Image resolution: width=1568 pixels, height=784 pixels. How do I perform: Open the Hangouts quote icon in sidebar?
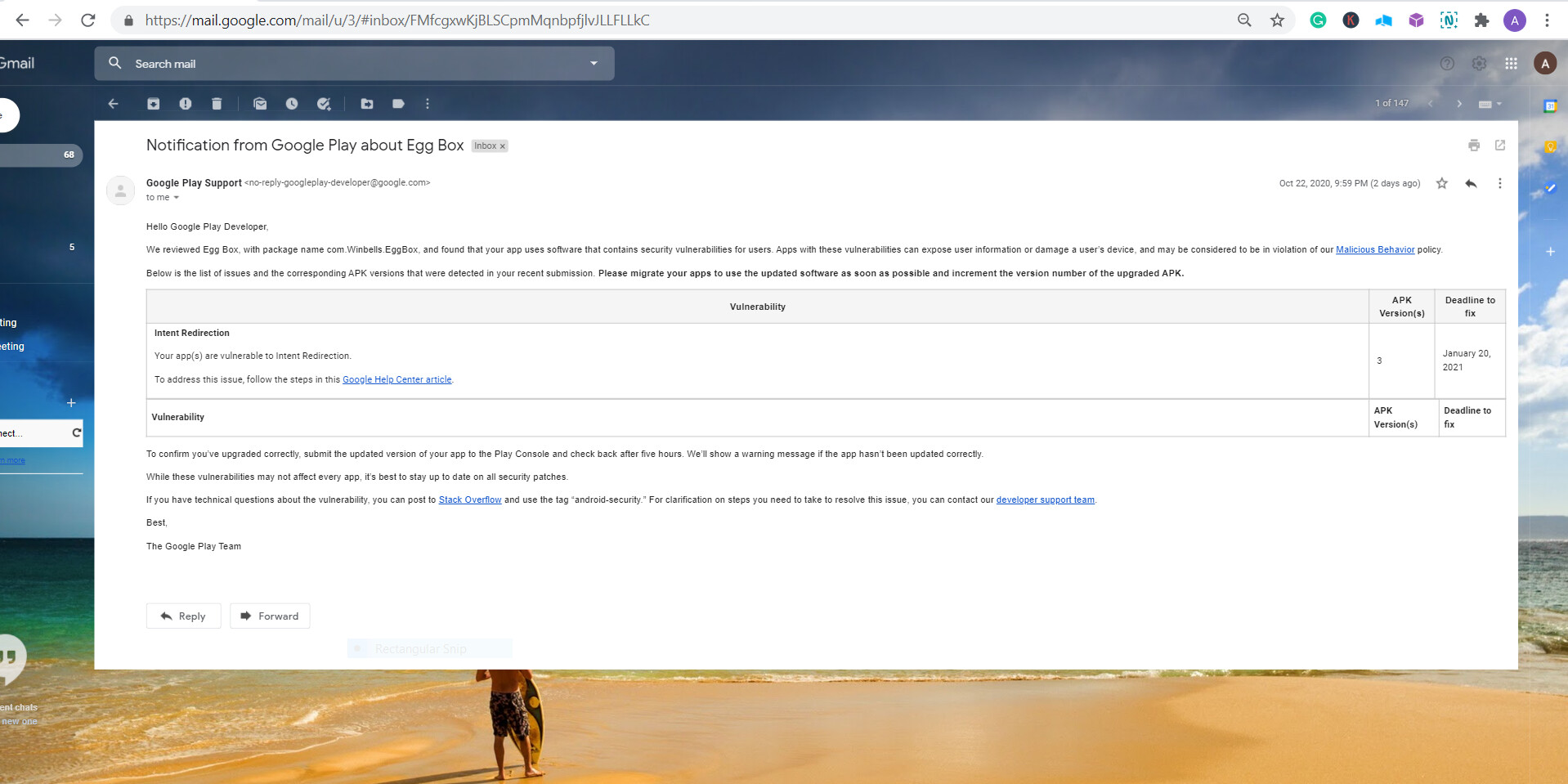click(x=11, y=659)
